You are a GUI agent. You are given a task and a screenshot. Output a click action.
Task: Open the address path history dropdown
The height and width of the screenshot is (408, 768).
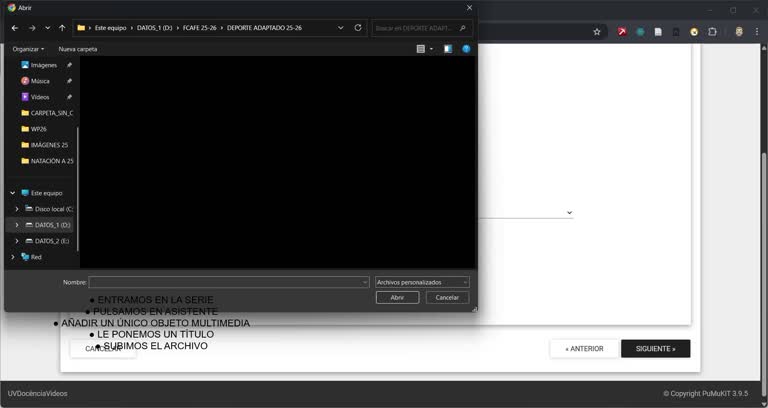341,28
